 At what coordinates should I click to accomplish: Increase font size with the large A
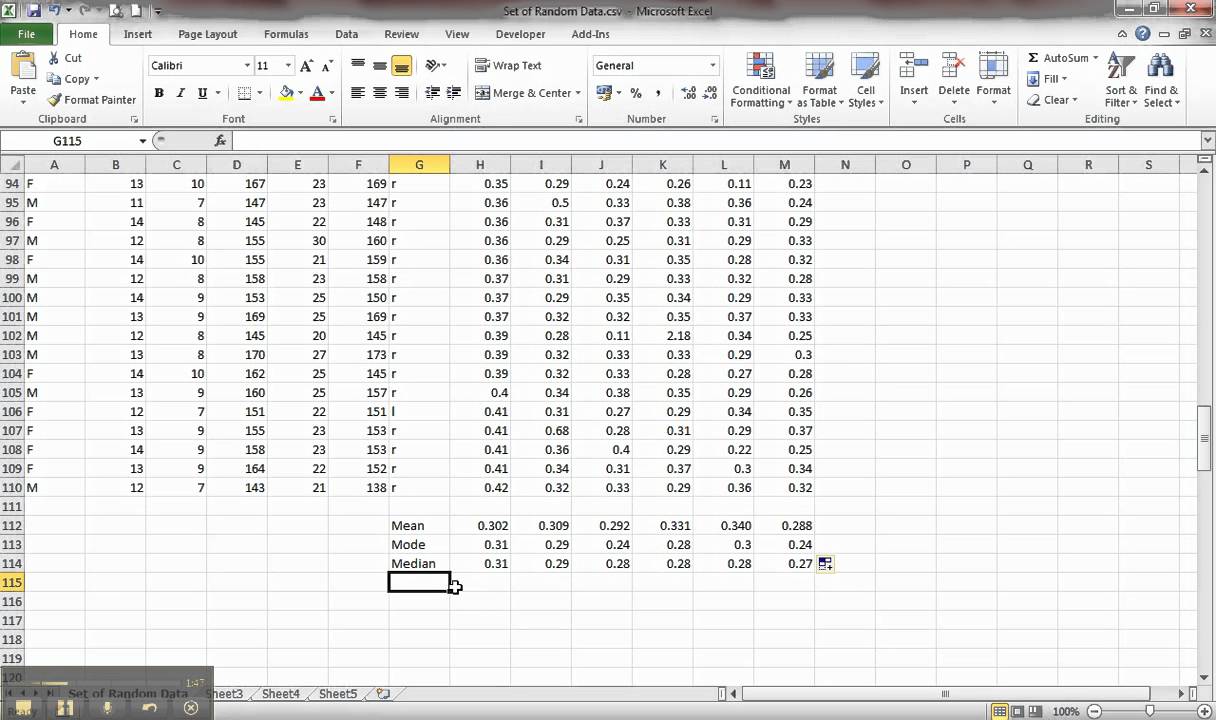pos(308,66)
